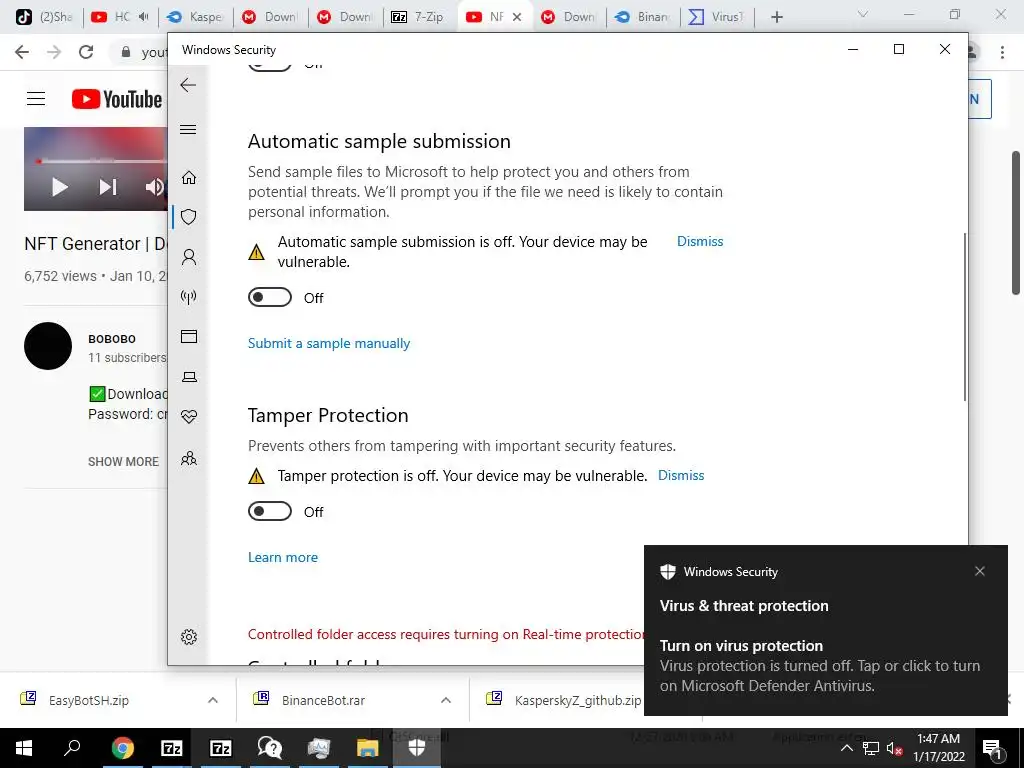The image size is (1024, 768).
Task: Go back in Windows Security
Action: (x=188, y=85)
